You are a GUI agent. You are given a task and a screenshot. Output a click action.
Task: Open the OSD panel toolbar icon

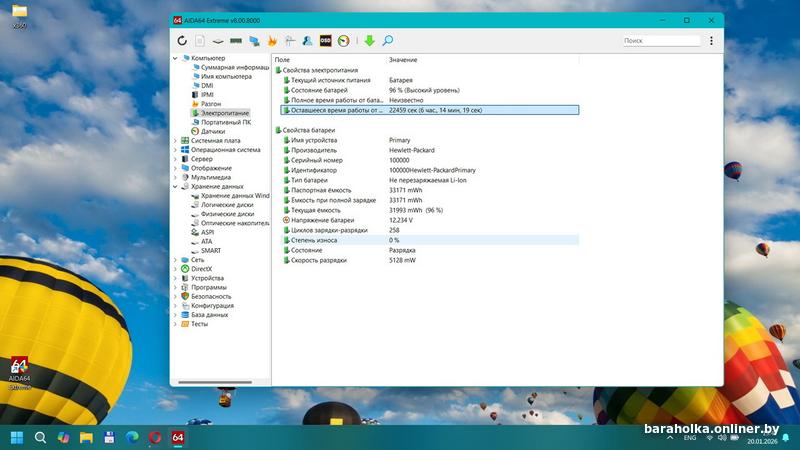[325, 41]
